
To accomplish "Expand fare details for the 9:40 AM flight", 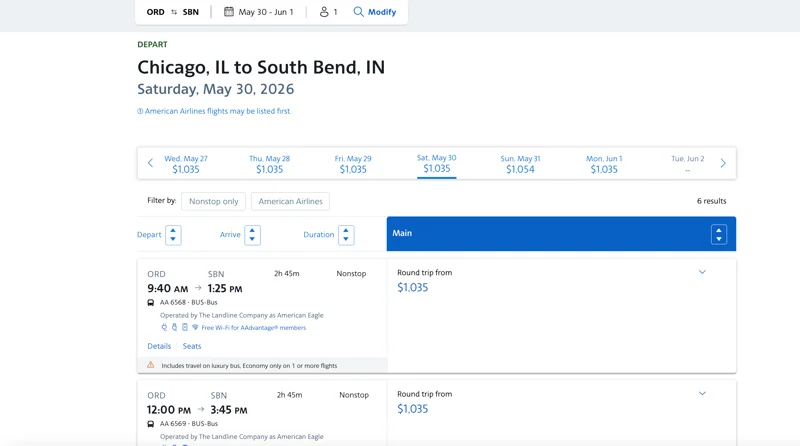I will 702,272.
